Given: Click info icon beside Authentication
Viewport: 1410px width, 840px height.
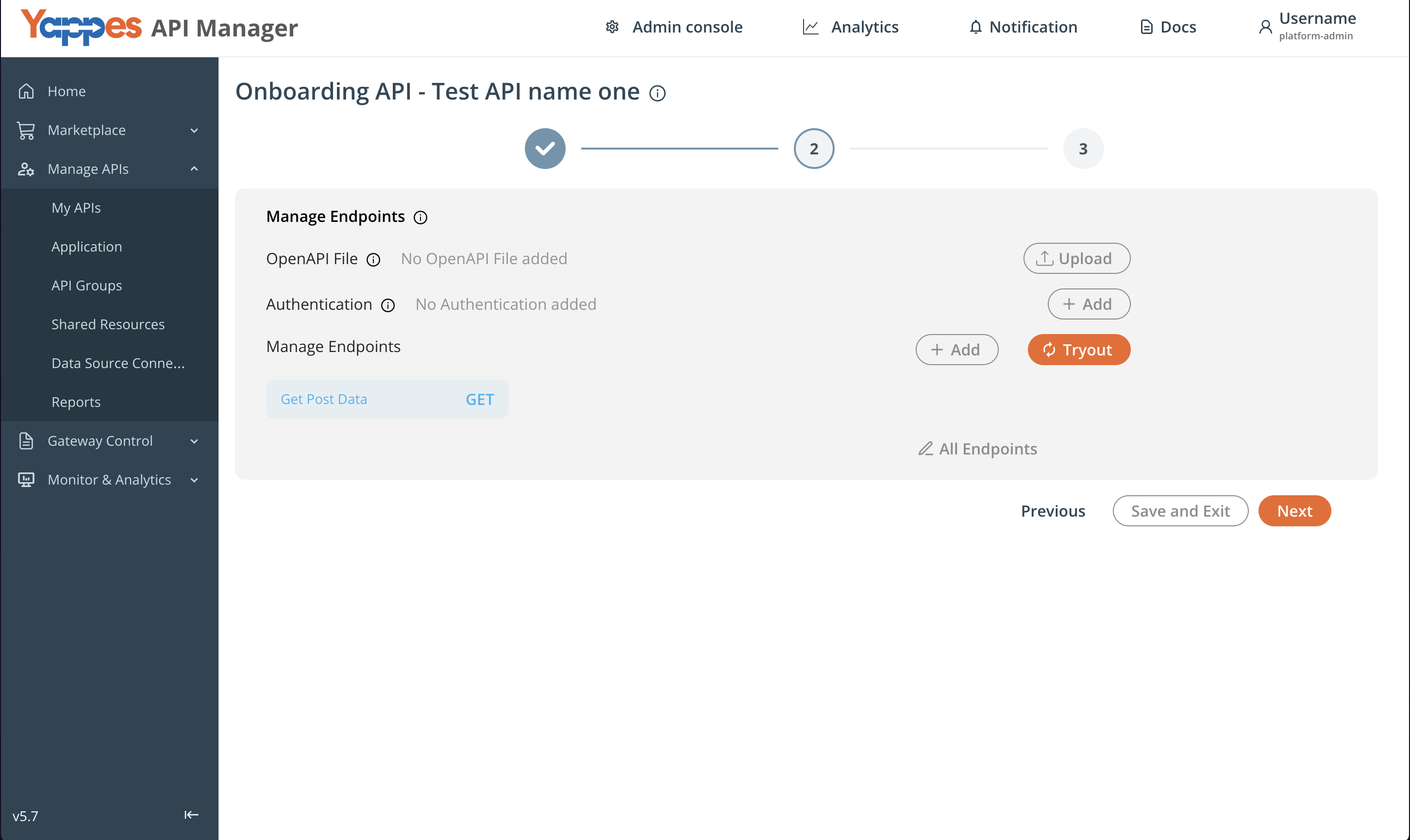Looking at the screenshot, I should coord(388,305).
